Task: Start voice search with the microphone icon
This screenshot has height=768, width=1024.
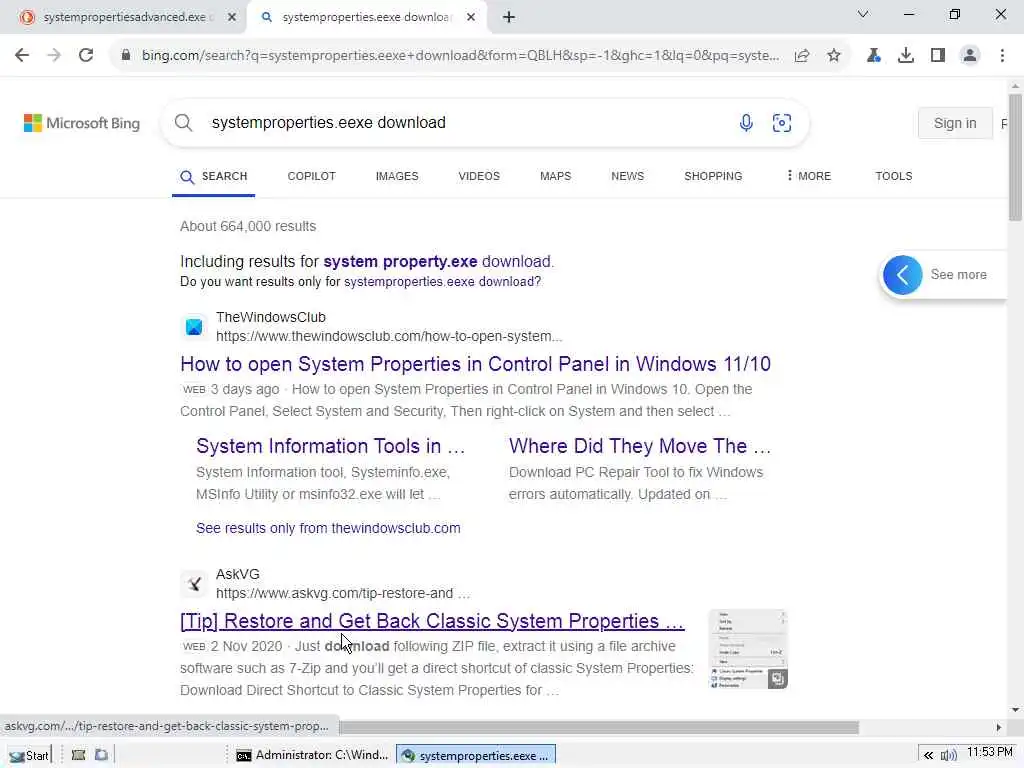Action: point(746,123)
